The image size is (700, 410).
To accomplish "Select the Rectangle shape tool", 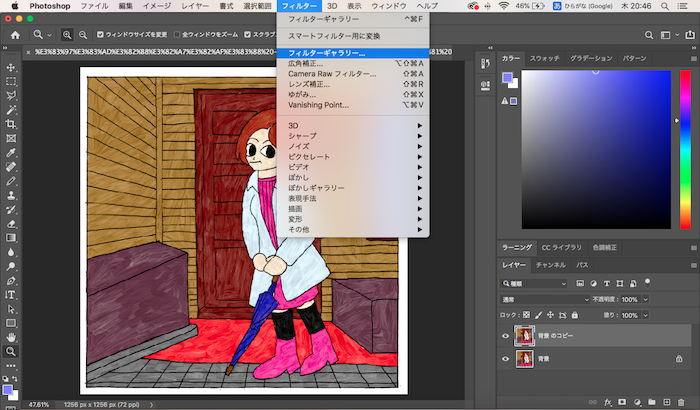I will pos(11,323).
